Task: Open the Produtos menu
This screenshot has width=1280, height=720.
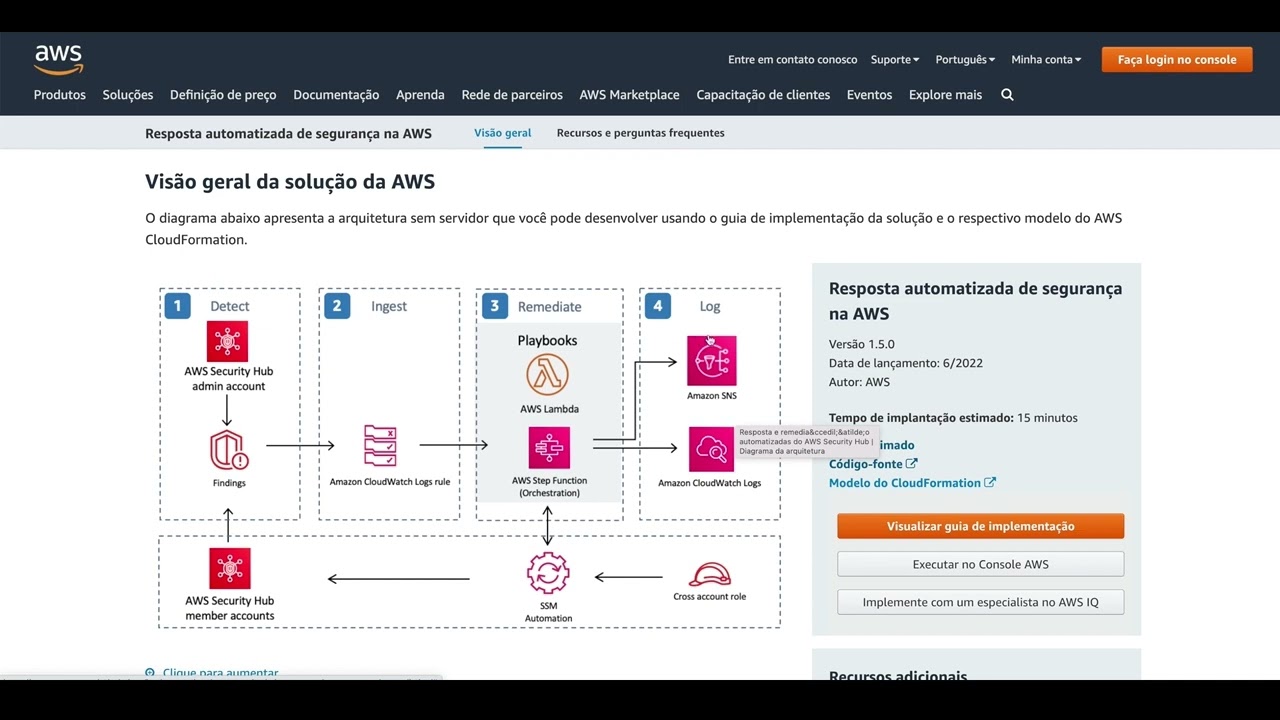Action: click(x=60, y=95)
